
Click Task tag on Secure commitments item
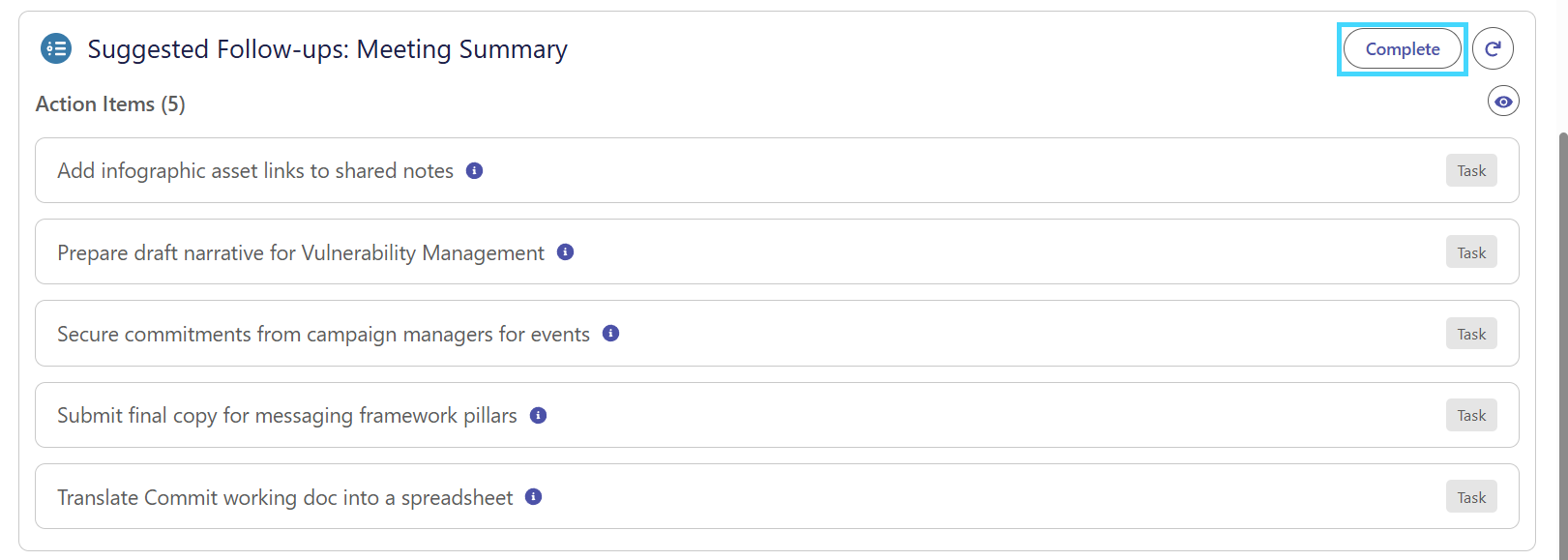(x=1471, y=334)
